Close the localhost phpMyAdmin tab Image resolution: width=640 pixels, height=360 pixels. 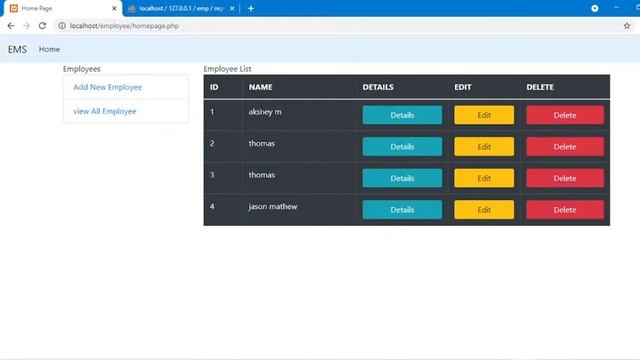[x=232, y=8]
